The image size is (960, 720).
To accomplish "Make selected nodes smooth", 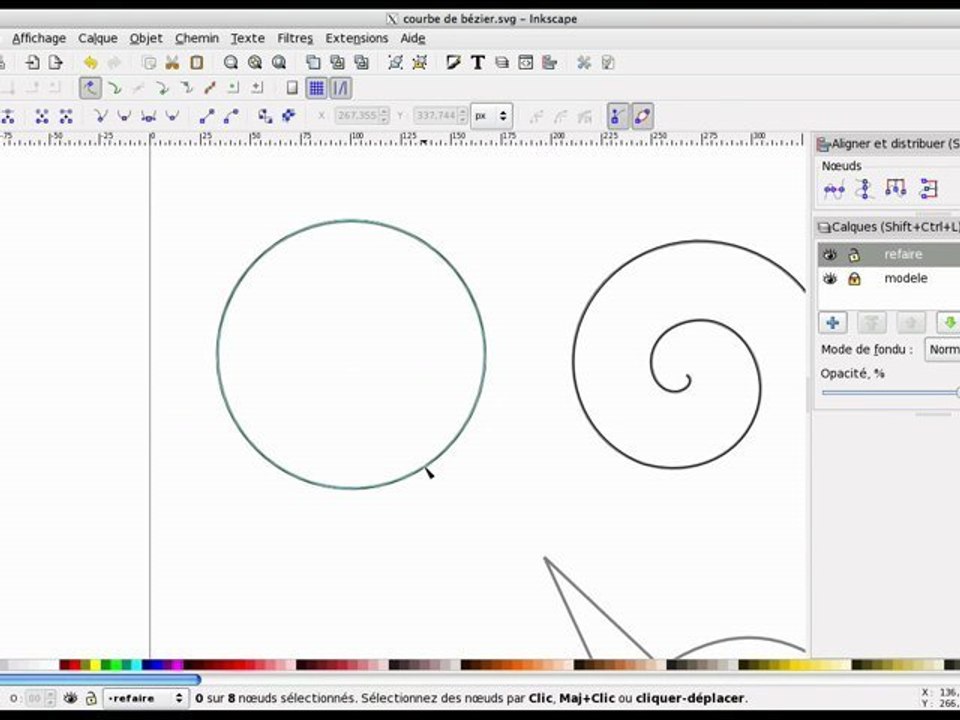I will tap(124, 116).
